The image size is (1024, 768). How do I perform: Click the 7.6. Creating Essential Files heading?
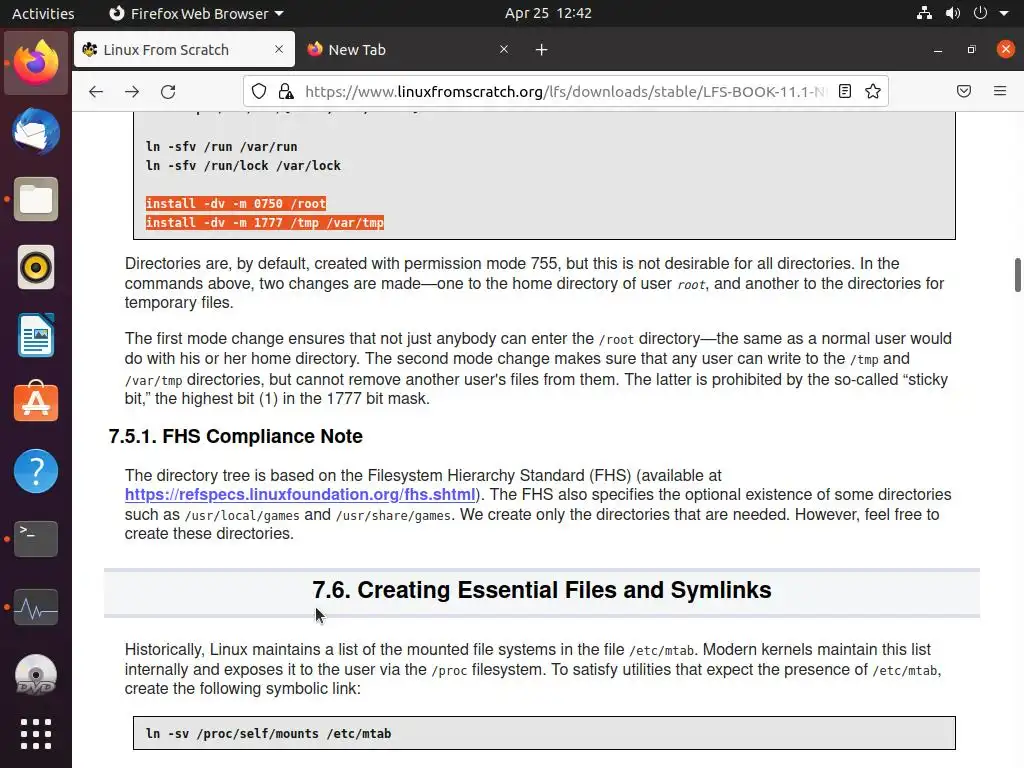pos(541,590)
